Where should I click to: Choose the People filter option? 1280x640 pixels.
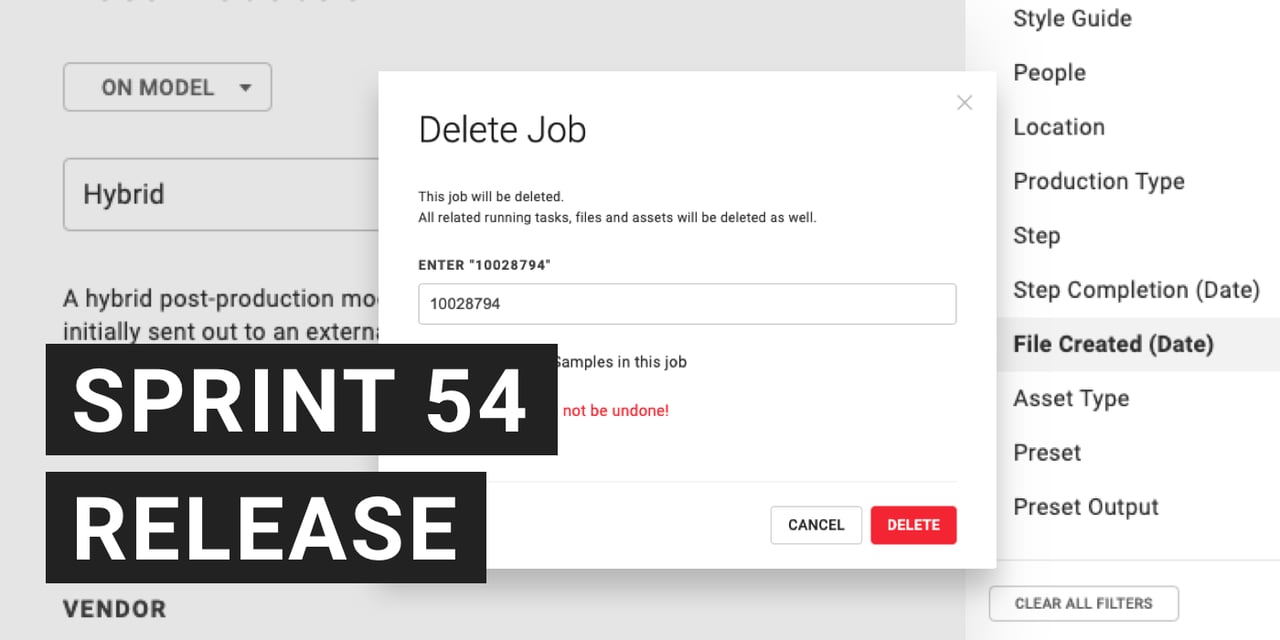pyautogui.click(x=1049, y=73)
